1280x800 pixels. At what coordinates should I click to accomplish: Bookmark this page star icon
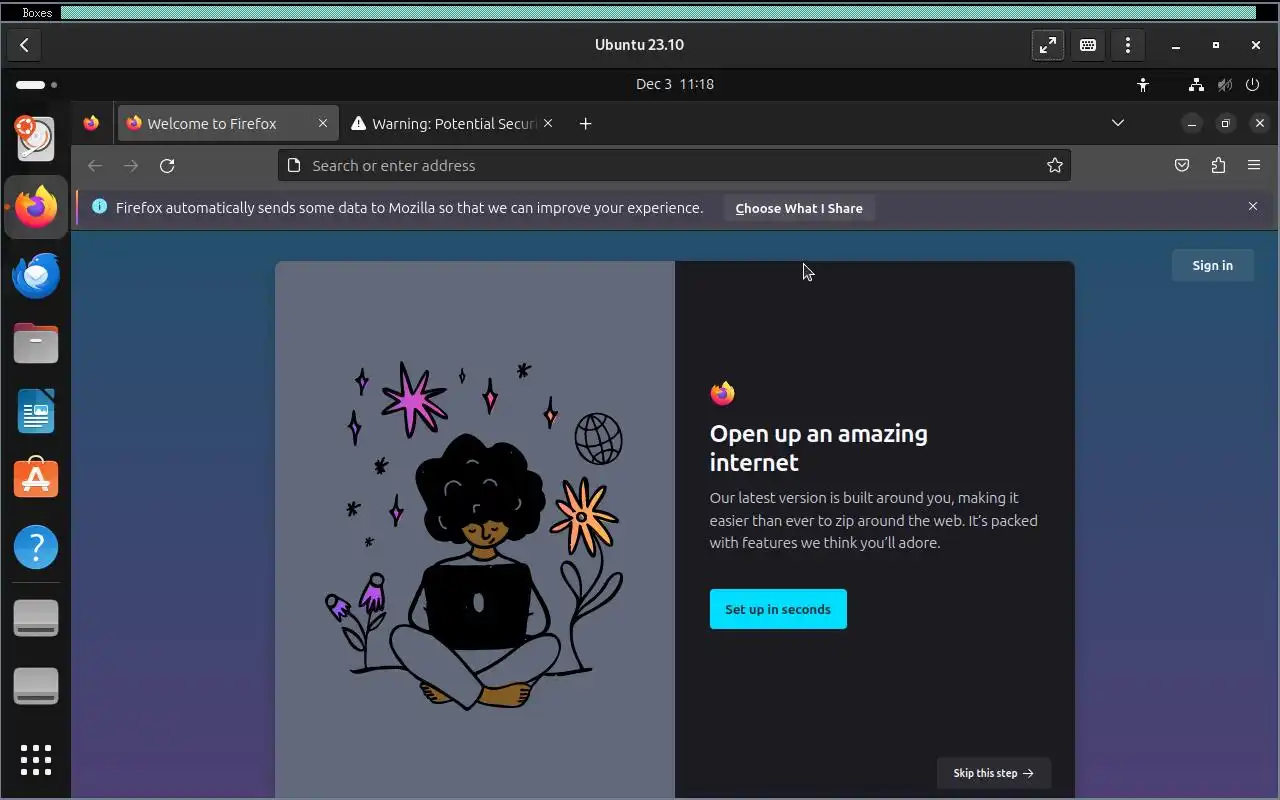coord(1054,166)
